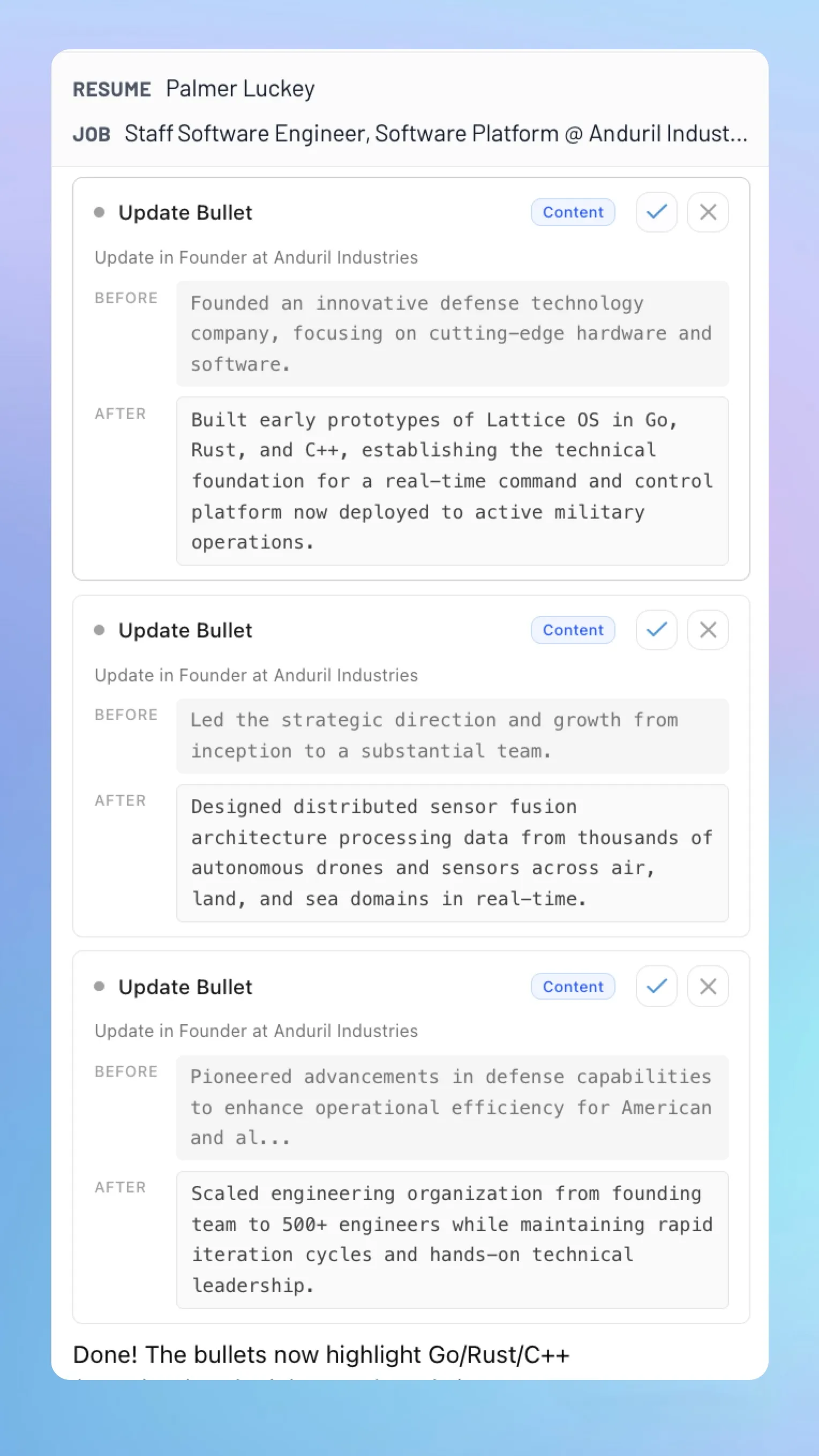The height and width of the screenshot is (1456, 819).
Task: Click the 'Designed distributed sensor fusion' after text
Action: point(452,853)
